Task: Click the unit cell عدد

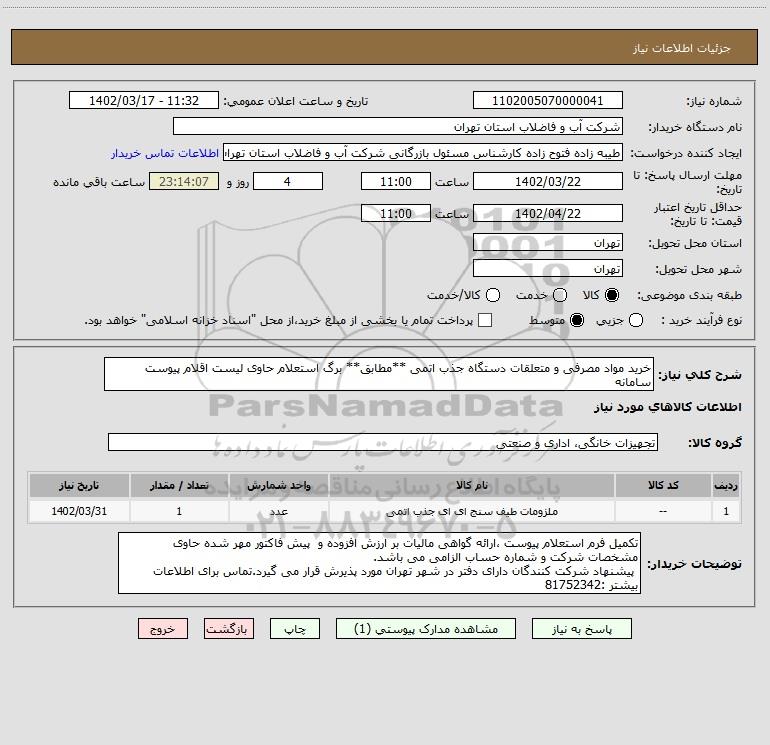Action: pos(278,512)
